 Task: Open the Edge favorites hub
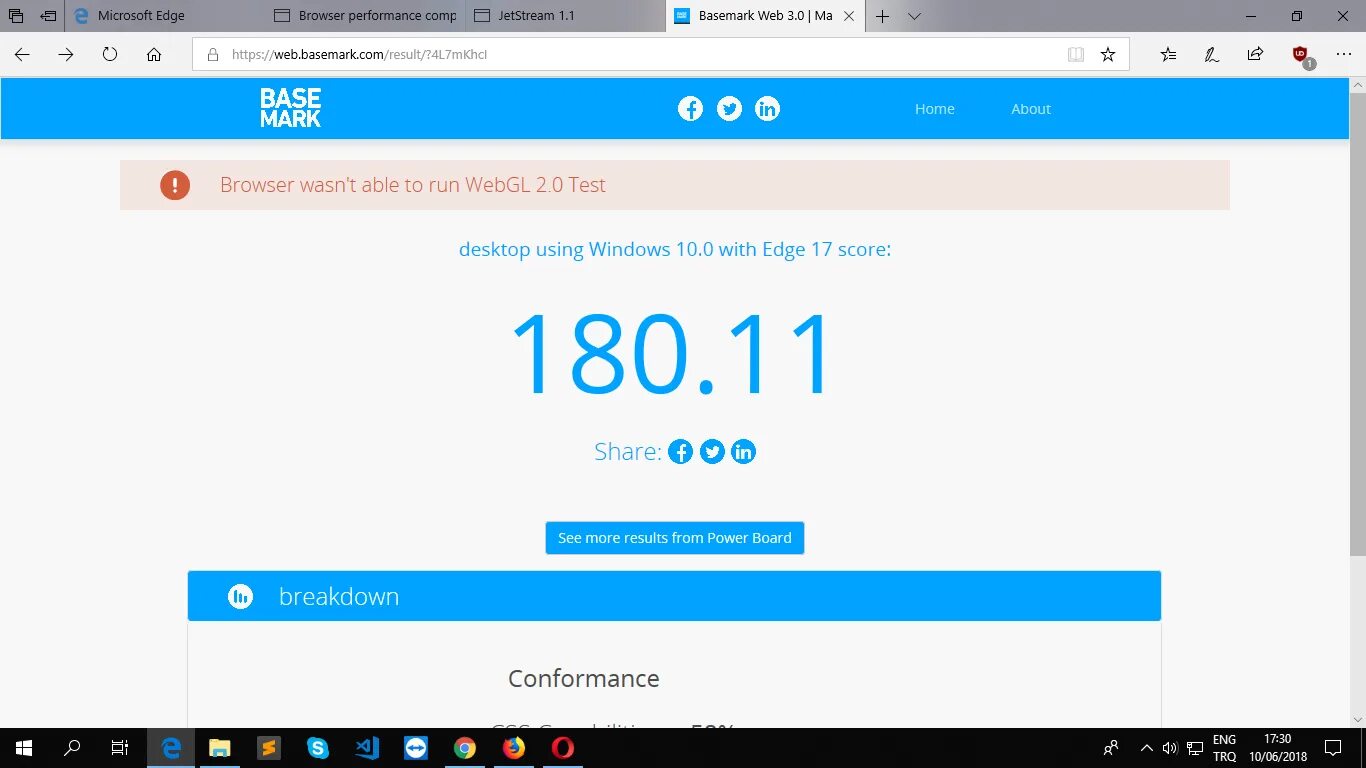pyautogui.click(x=1168, y=55)
